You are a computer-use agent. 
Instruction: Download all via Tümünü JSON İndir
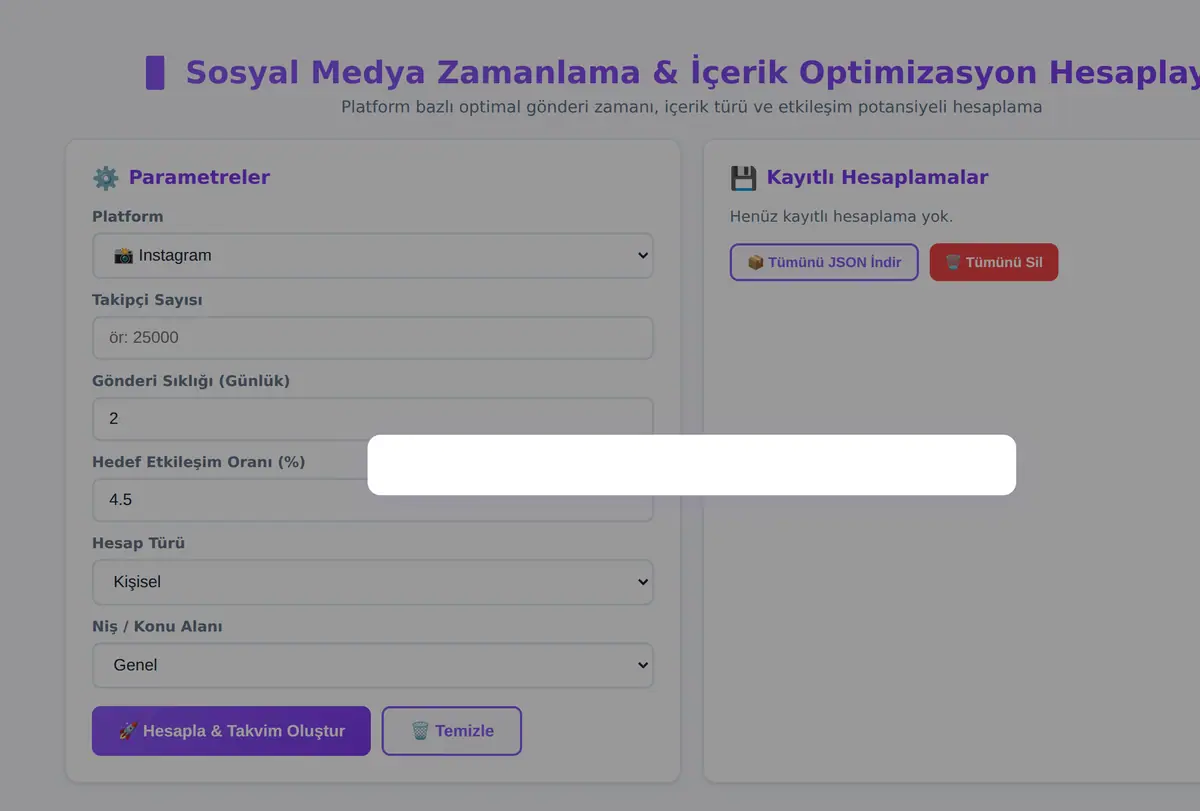824,262
